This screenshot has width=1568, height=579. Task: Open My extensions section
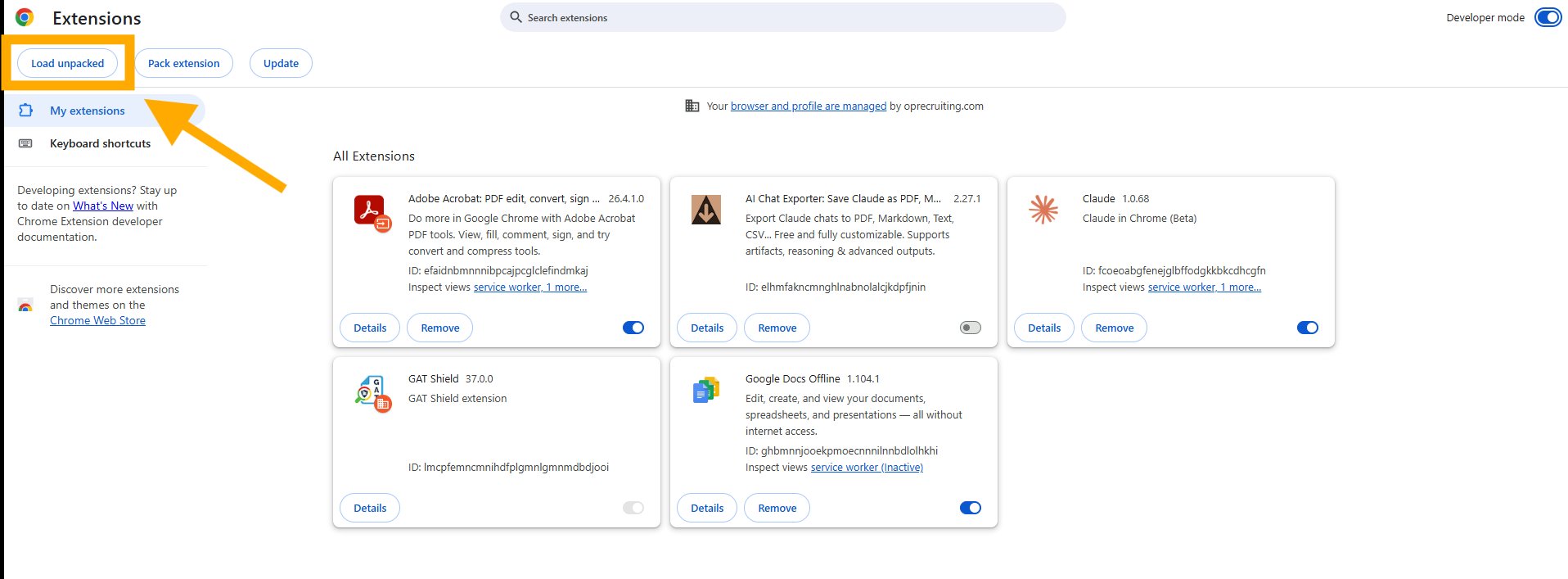[x=104, y=111]
